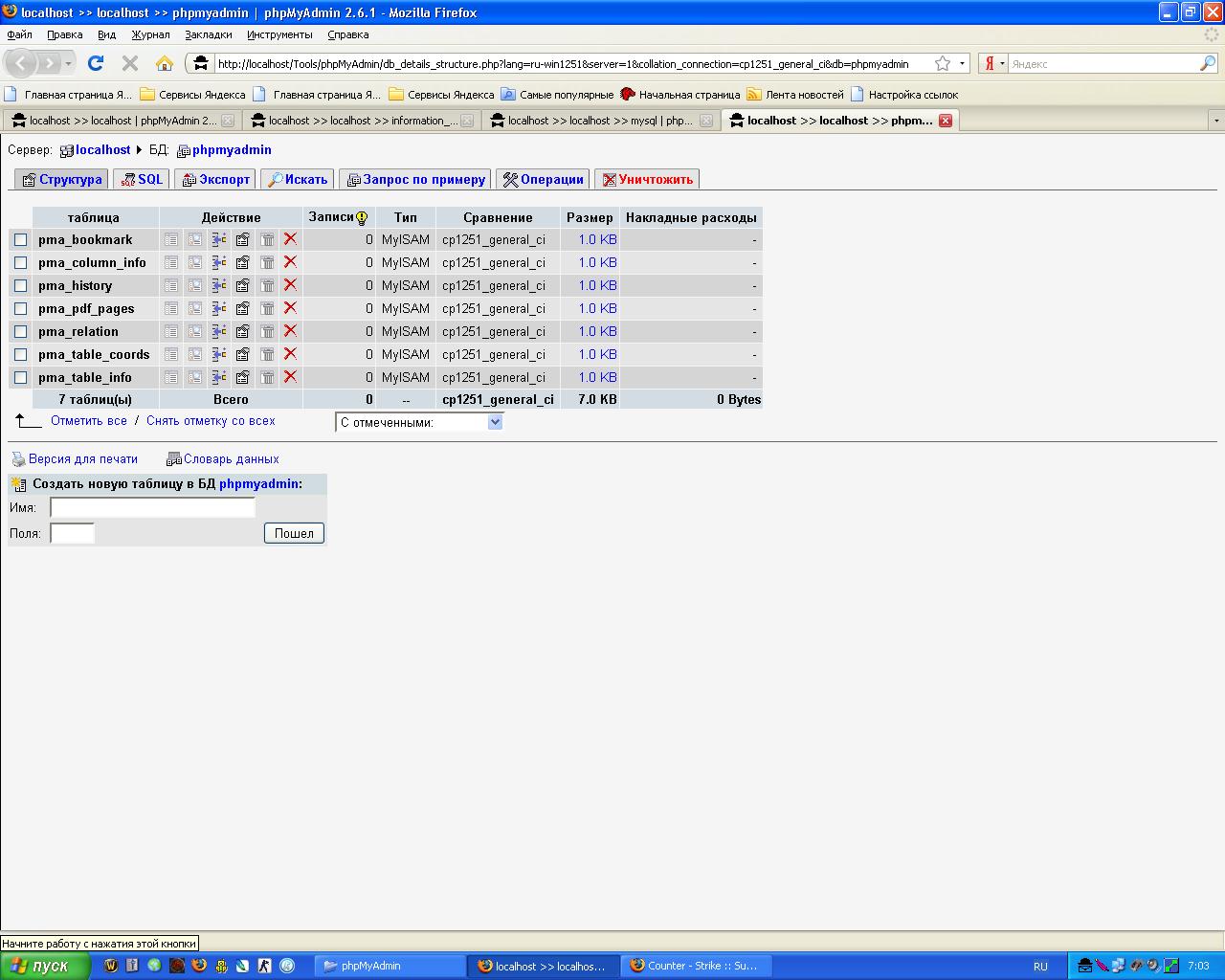
Task: Click 'Снять отметку со всех' link
Action: (x=211, y=420)
